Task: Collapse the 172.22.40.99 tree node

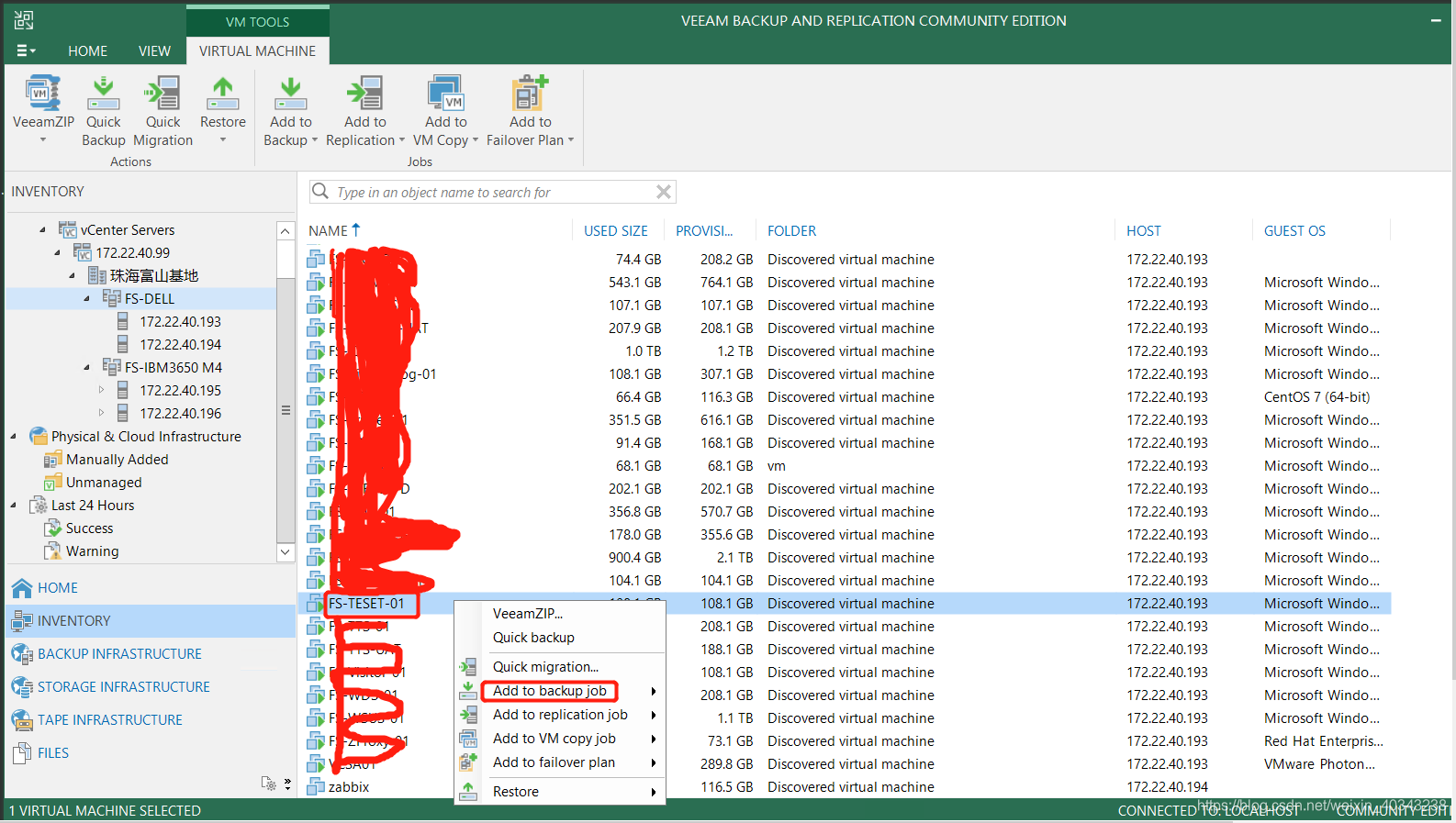Action: (57, 253)
